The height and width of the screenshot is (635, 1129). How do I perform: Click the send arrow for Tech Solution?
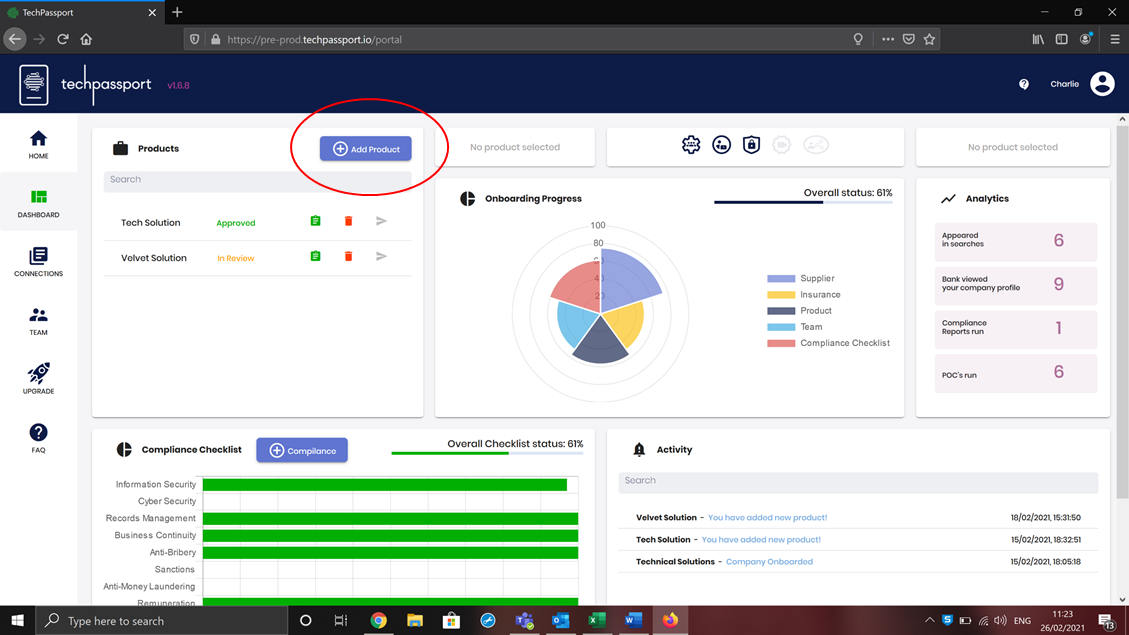(381, 221)
